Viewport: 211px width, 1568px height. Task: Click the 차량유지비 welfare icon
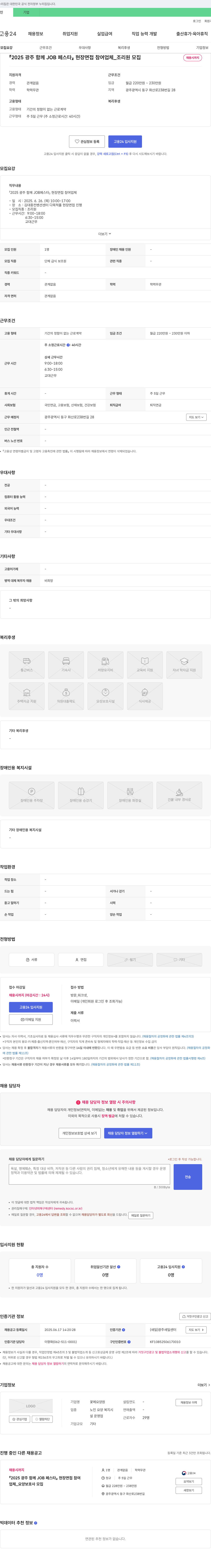(x=105, y=665)
